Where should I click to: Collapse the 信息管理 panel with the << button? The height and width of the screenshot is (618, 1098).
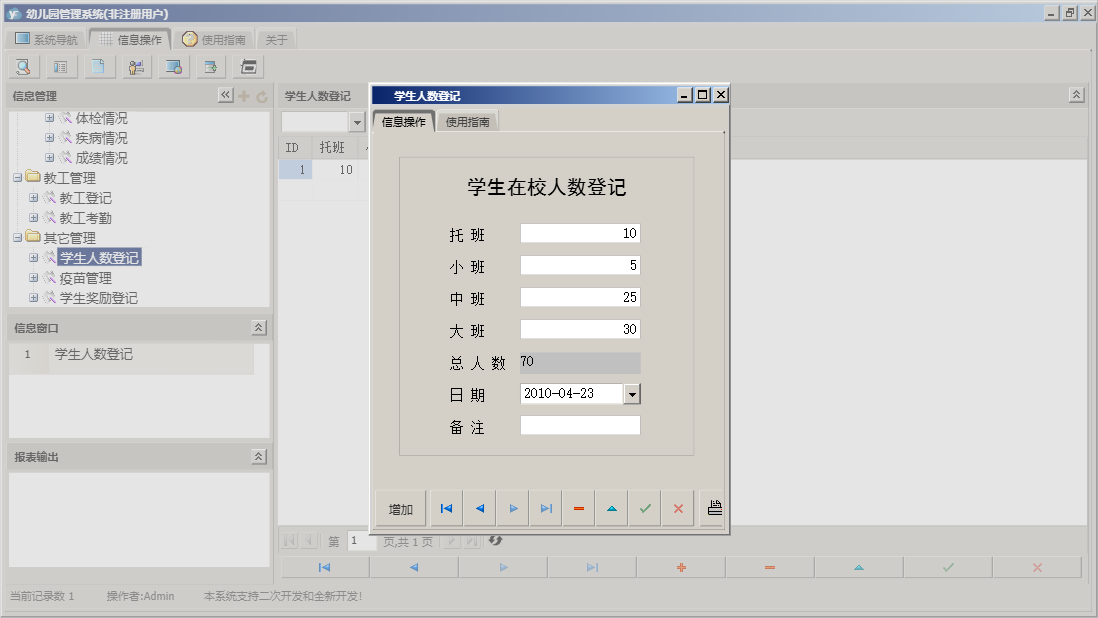[226, 95]
